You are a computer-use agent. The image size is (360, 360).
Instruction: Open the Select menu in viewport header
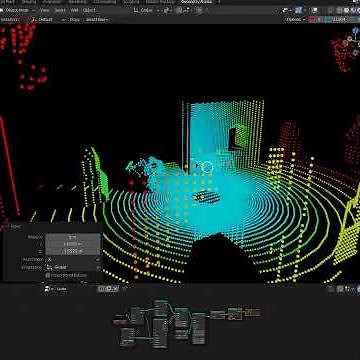click(x=60, y=10)
